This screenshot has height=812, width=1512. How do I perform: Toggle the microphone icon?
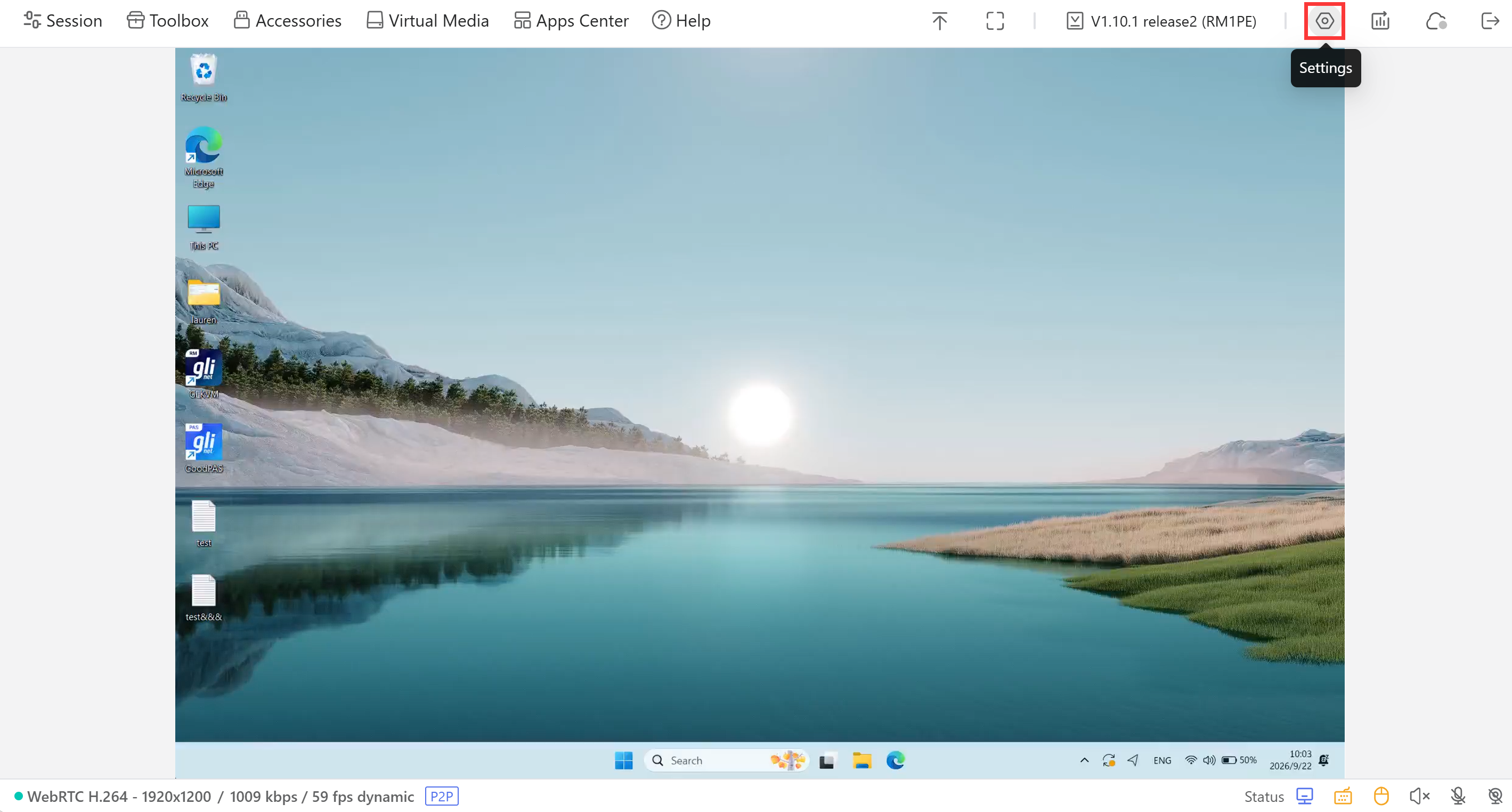[1458, 796]
